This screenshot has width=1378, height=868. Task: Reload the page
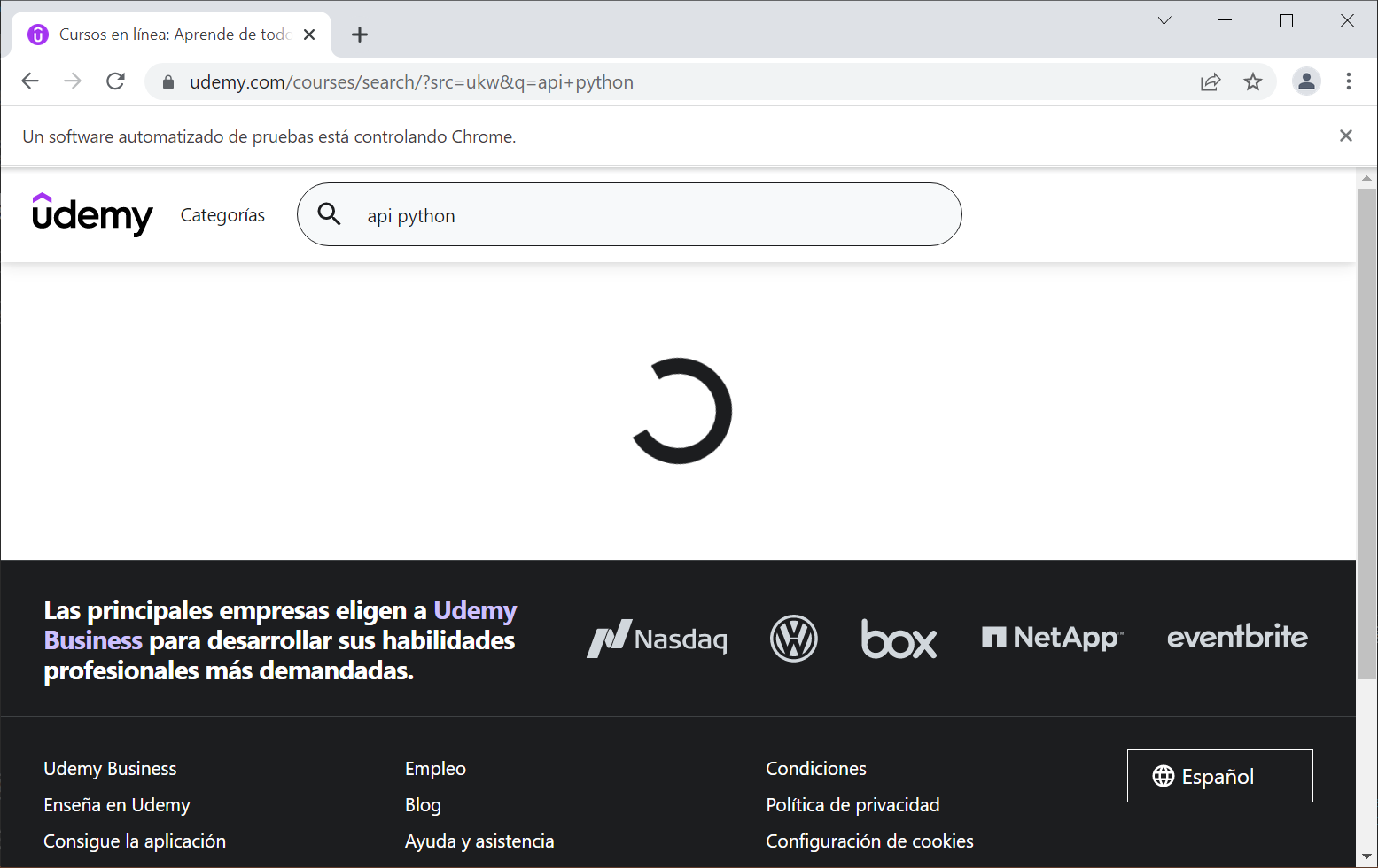point(115,81)
